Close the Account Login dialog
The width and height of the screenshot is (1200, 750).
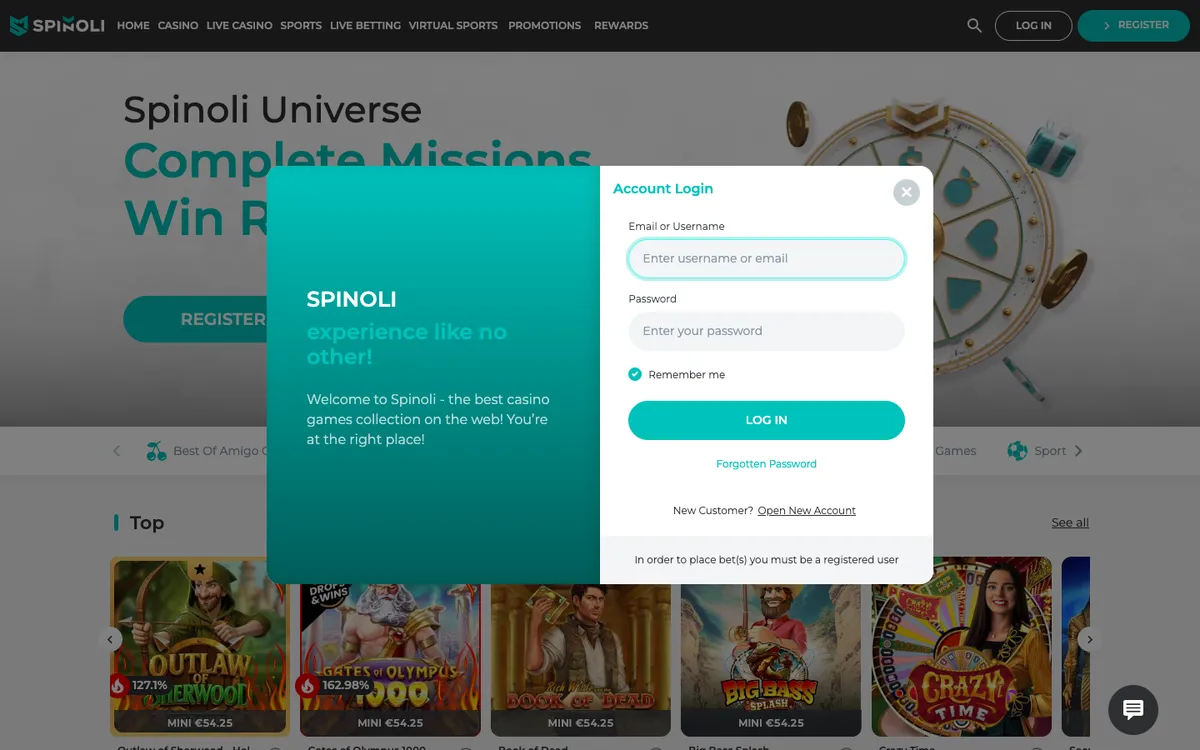[x=906, y=192]
